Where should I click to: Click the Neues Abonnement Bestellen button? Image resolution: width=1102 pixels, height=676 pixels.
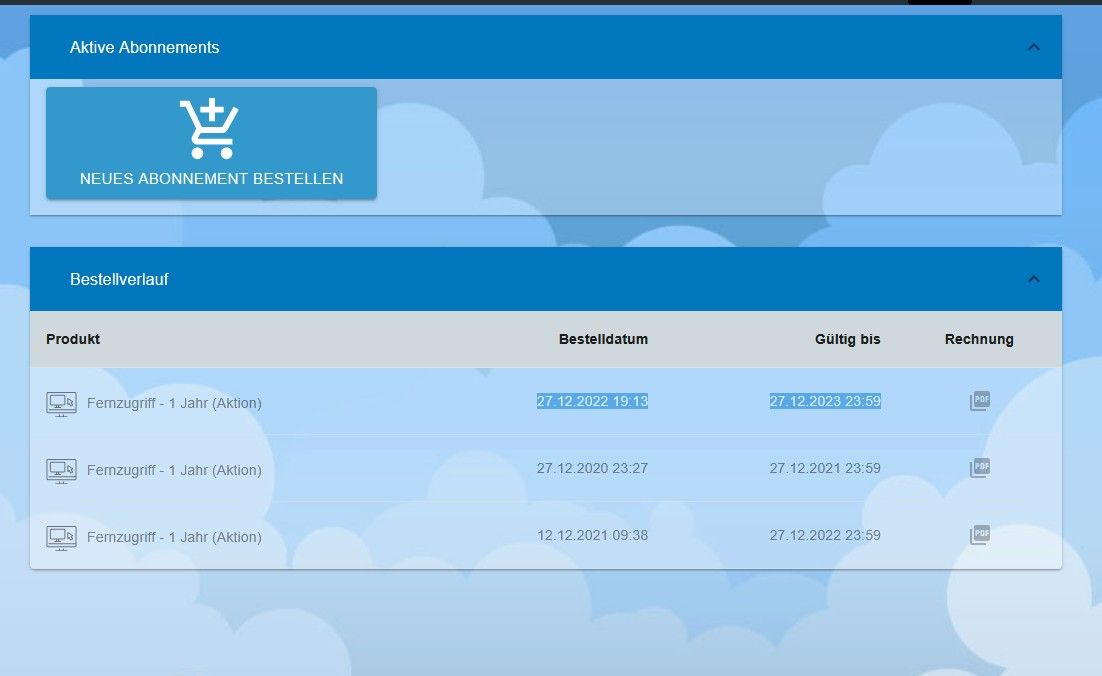(211, 143)
